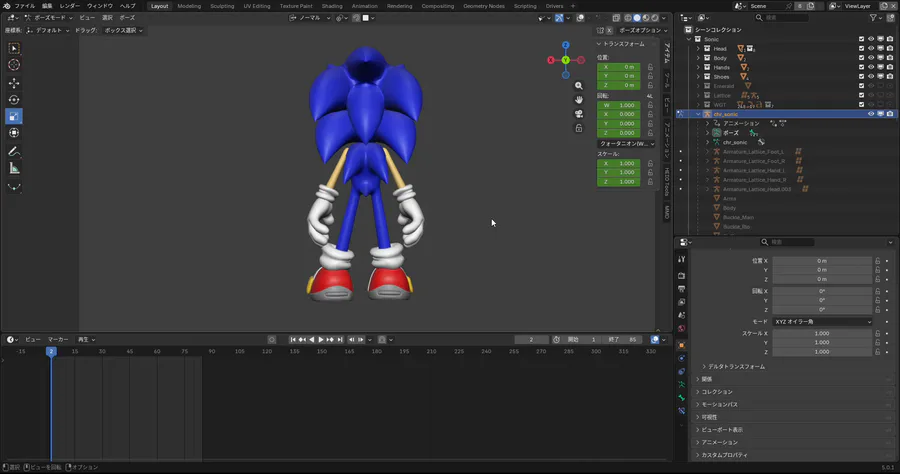The height and width of the screenshot is (474, 900).
Task: Open the Pose Mode dropdown
Action: (x=48, y=18)
